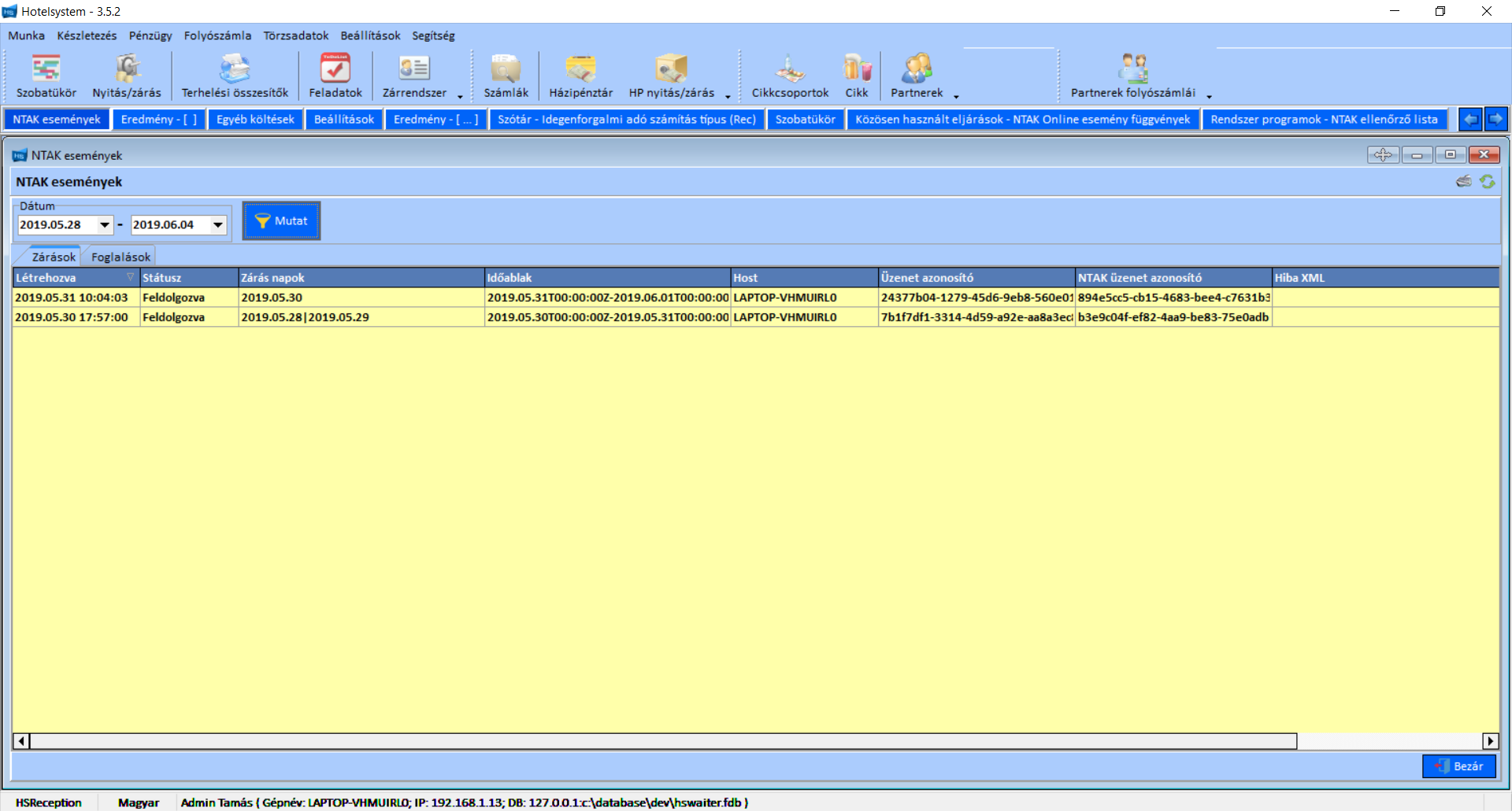1512x811 pixels.
Task: Open HP nyitás/zárás icon
Action: 671,76
